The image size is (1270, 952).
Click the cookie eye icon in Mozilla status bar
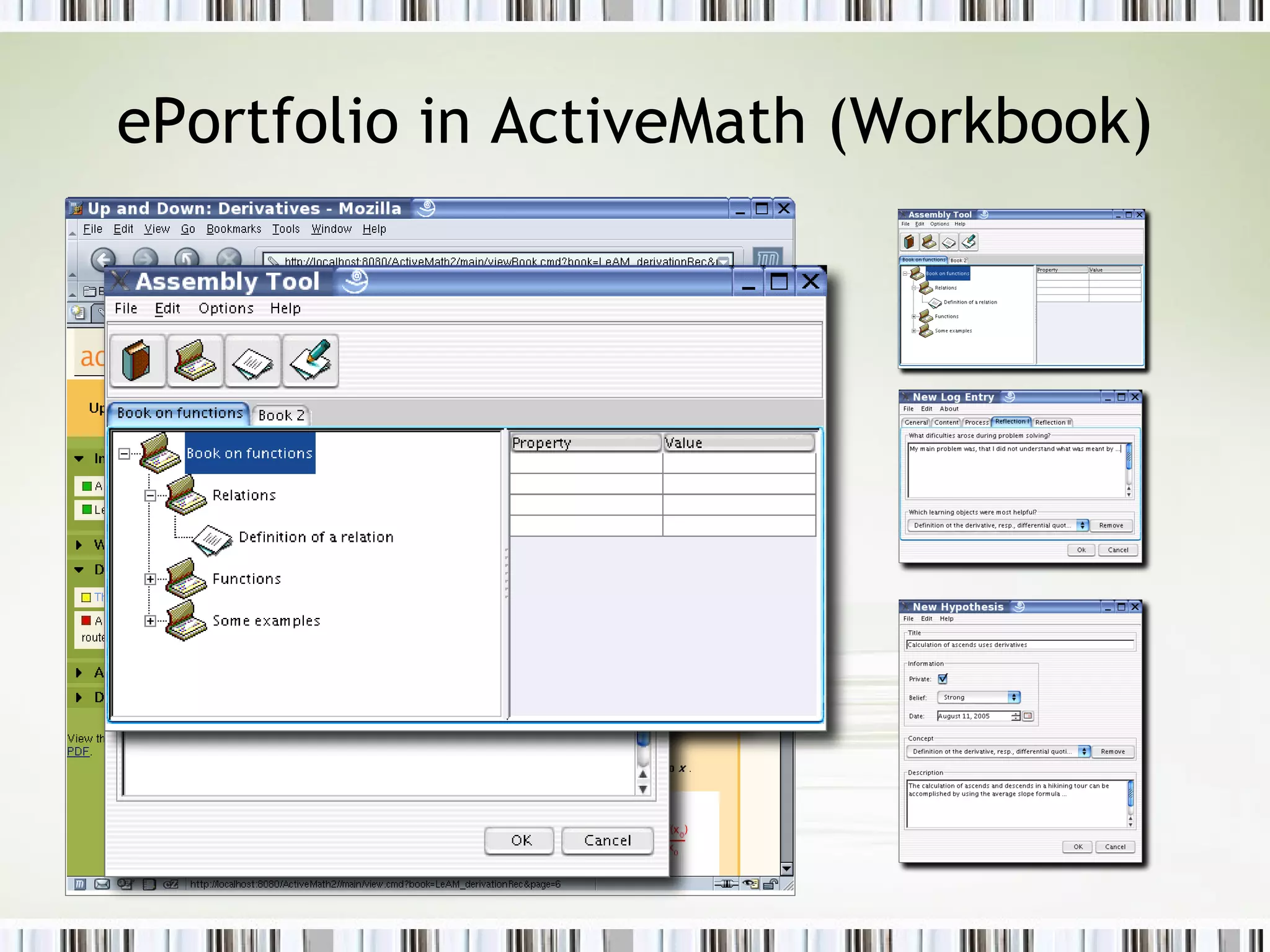pos(750,884)
